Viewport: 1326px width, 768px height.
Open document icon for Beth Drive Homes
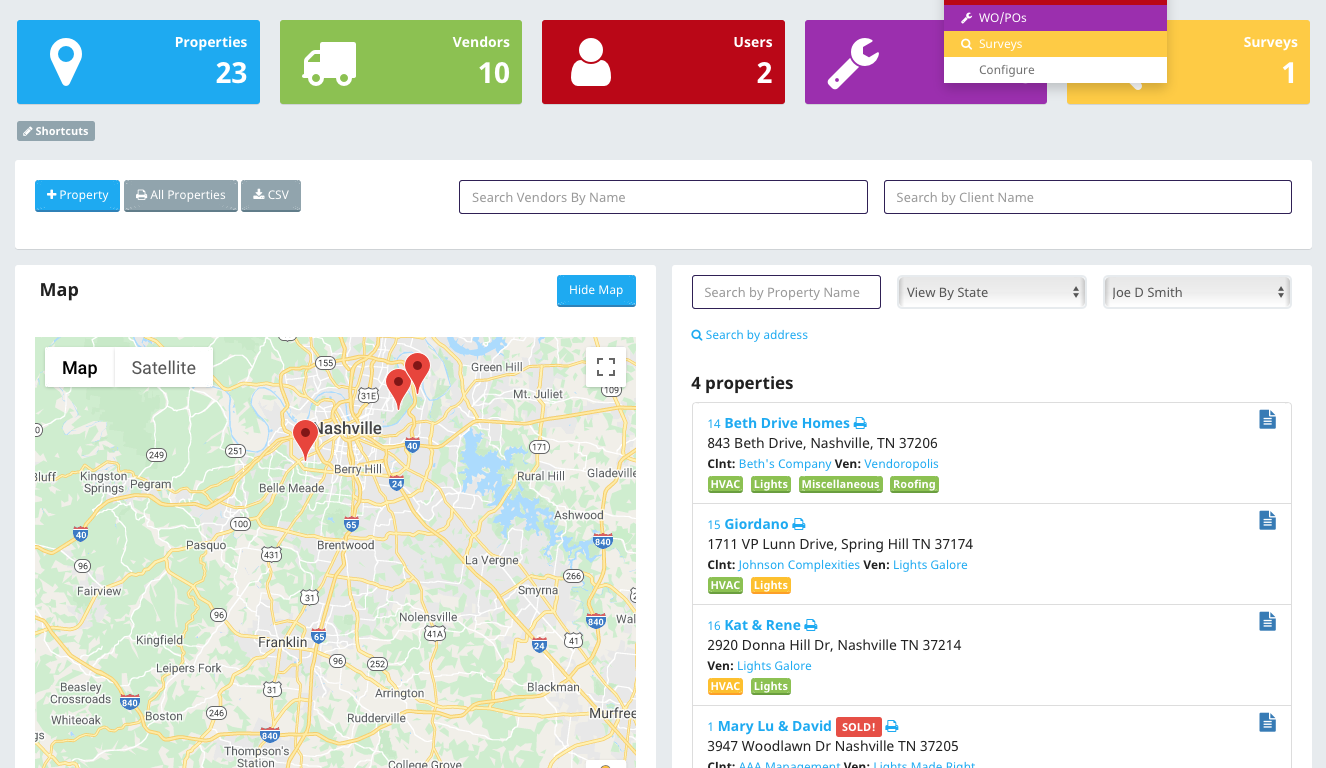[x=1267, y=420]
